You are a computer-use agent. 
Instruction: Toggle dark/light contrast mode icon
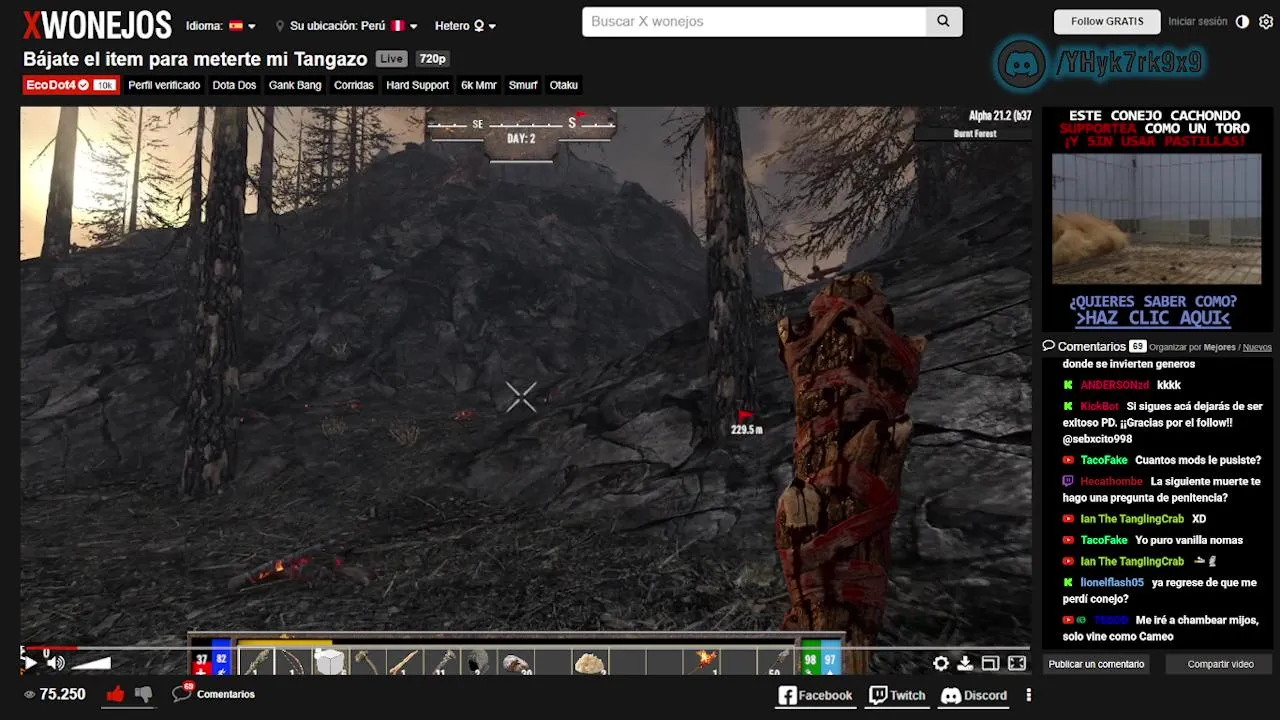[1242, 21]
